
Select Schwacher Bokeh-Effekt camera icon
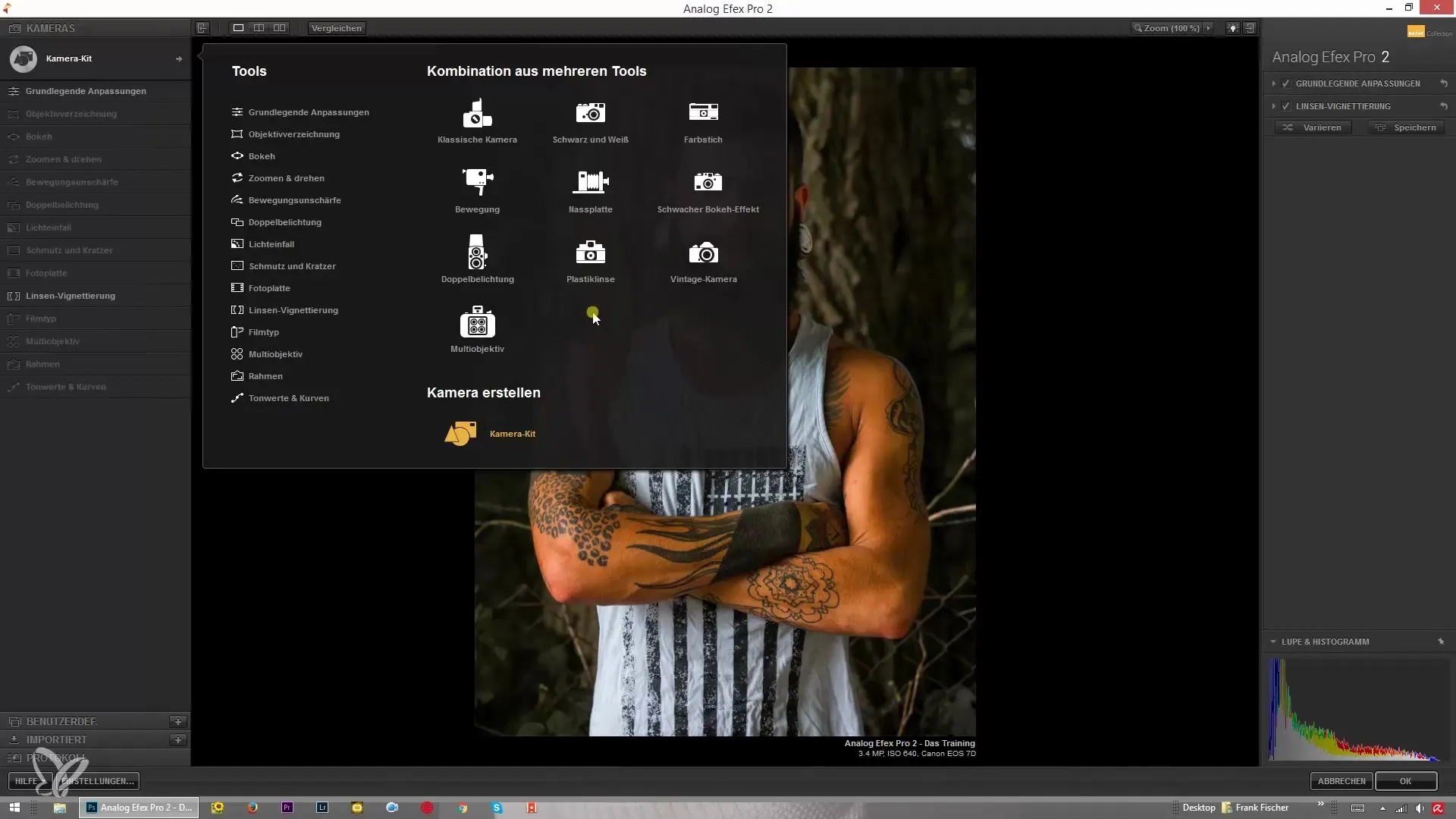(x=708, y=182)
